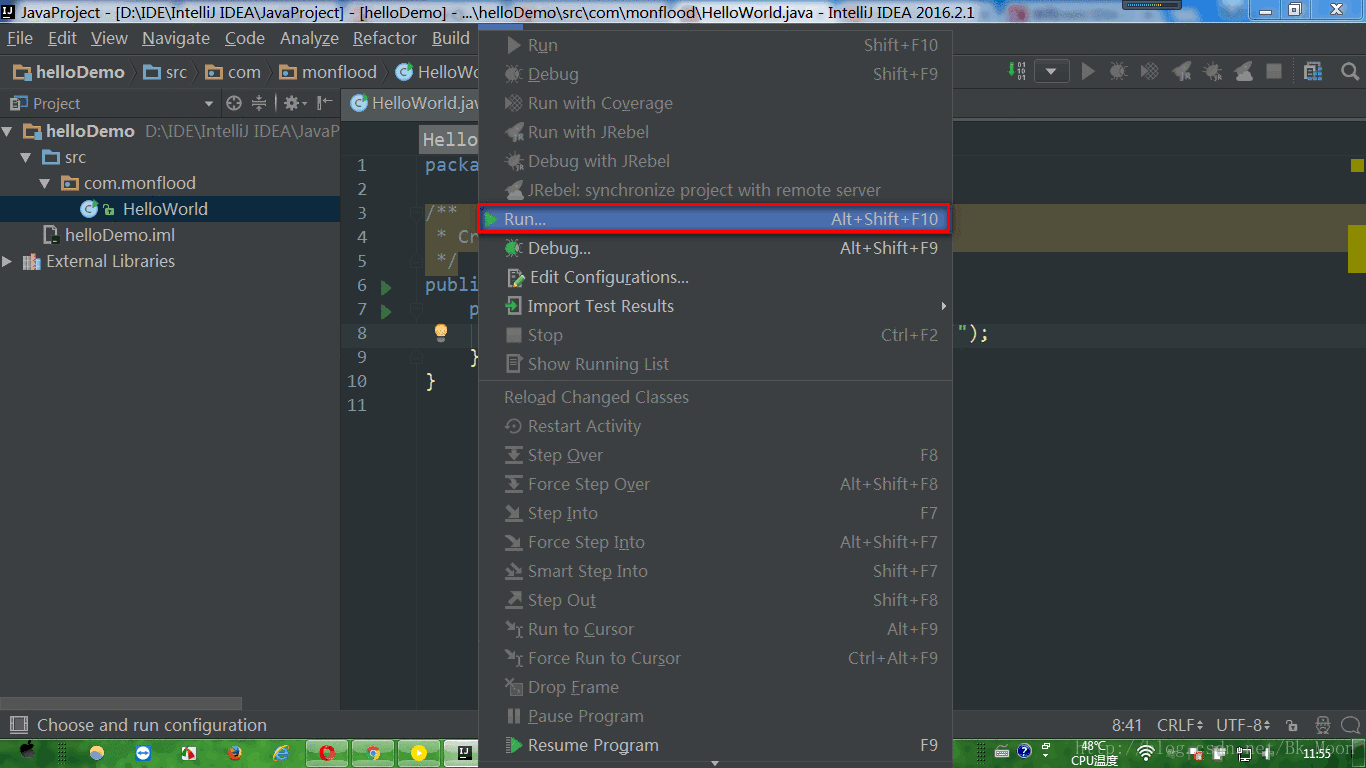The width and height of the screenshot is (1366, 768).
Task: Click the toolbar Debug with JRebel bug icon
Action: pos(1212,71)
